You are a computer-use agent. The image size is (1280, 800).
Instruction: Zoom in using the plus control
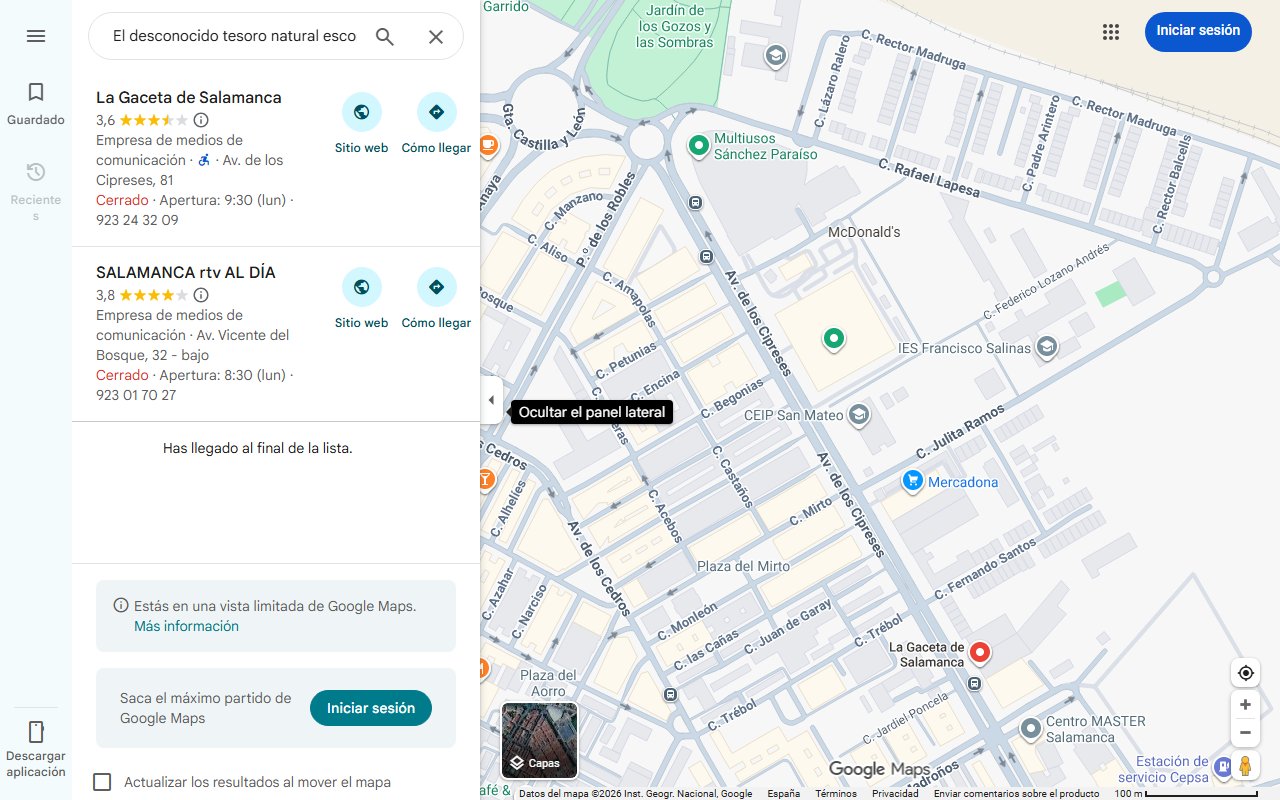pyautogui.click(x=1245, y=704)
